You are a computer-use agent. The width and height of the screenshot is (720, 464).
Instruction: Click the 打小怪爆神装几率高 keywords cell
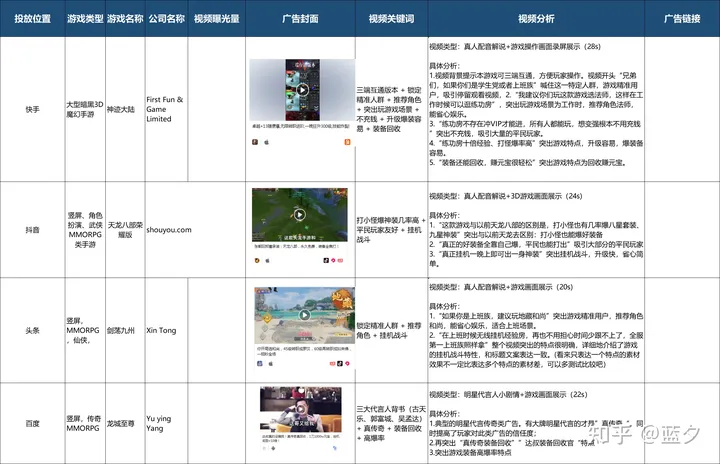391,230
